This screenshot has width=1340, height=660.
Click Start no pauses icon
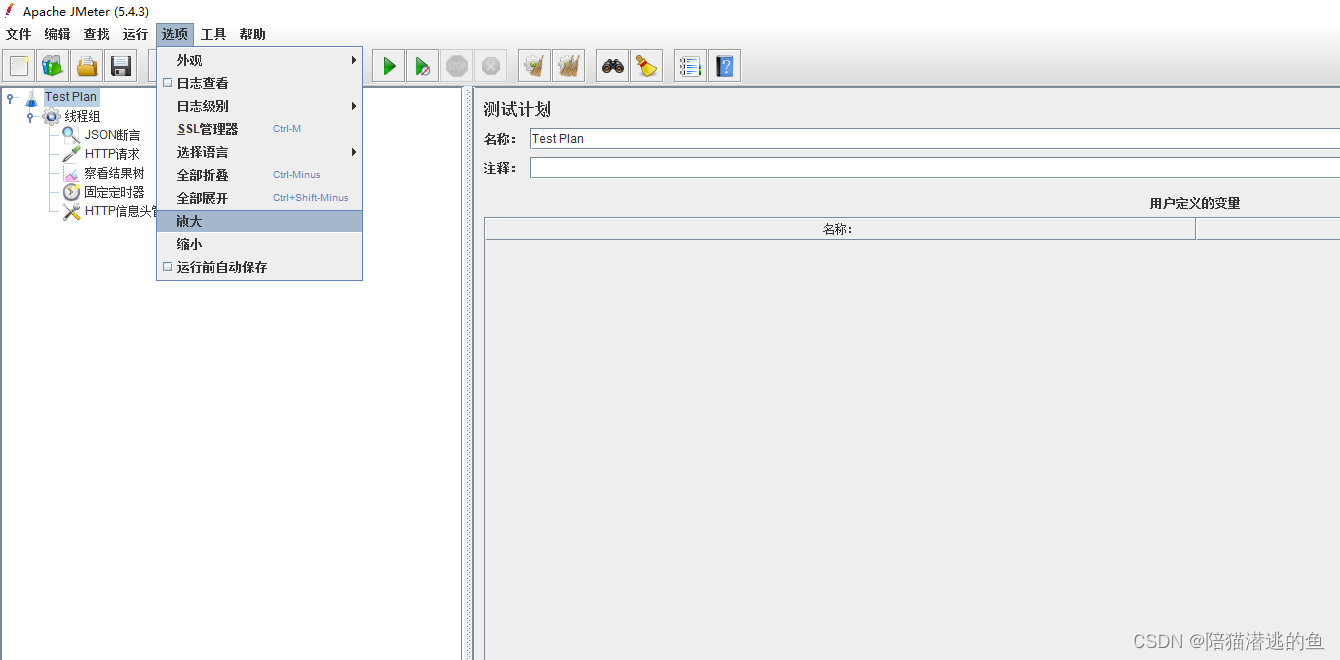click(x=423, y=67)
